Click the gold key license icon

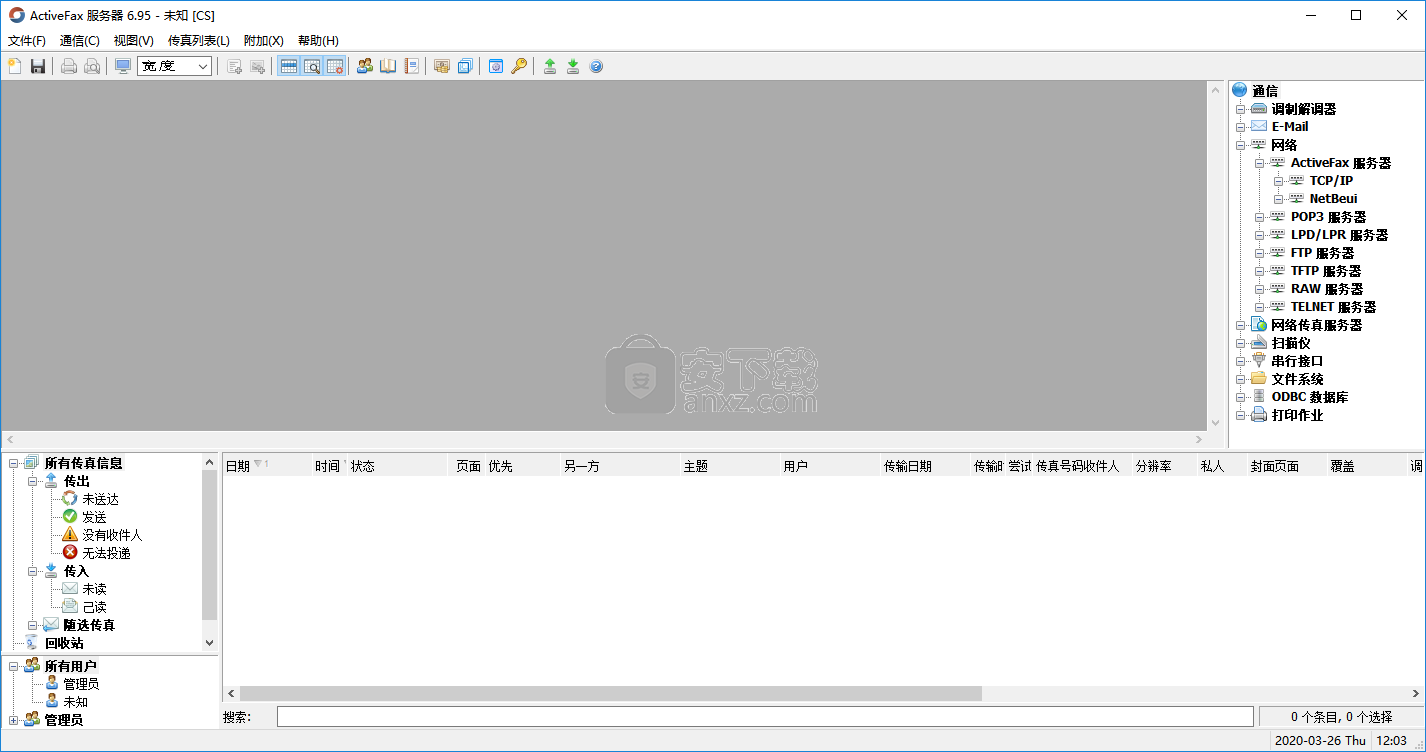tap(519, 66)
